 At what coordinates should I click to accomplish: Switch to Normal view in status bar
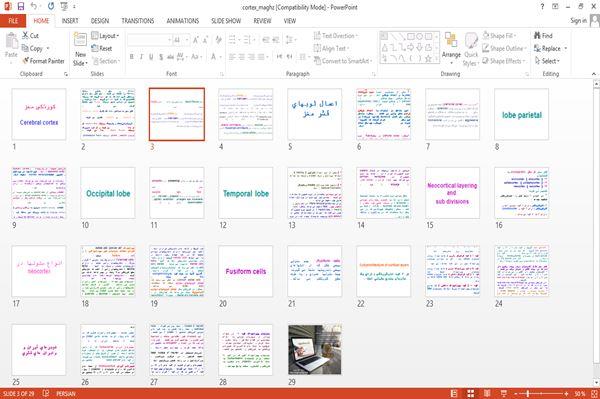[x=454, y=393]
